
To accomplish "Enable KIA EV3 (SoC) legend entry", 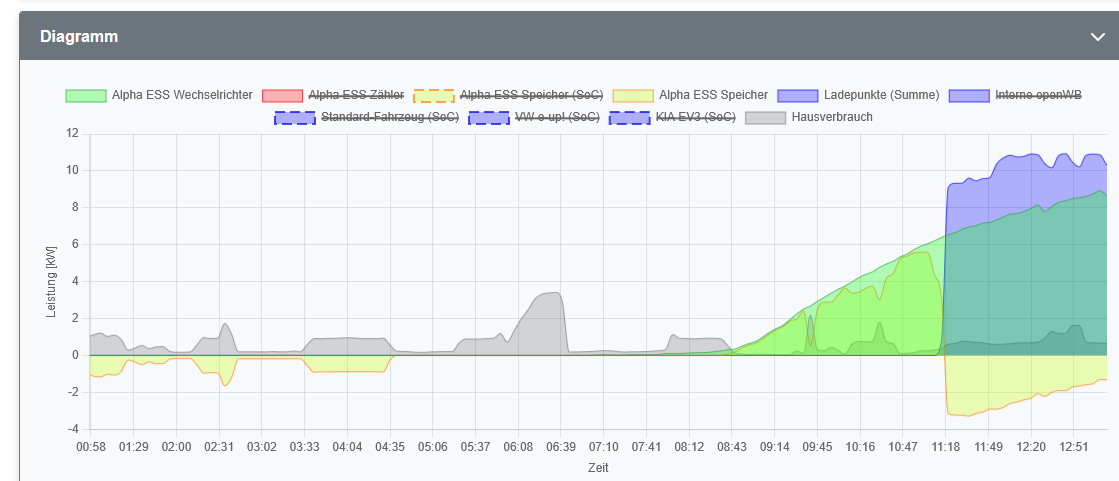I will click(696, 117).
